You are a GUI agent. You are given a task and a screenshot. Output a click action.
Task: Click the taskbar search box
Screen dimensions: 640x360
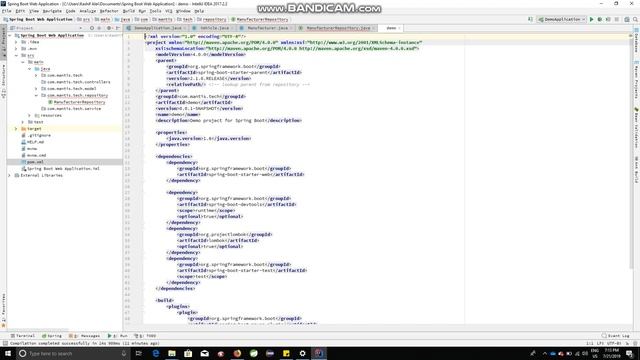point(73,353)
